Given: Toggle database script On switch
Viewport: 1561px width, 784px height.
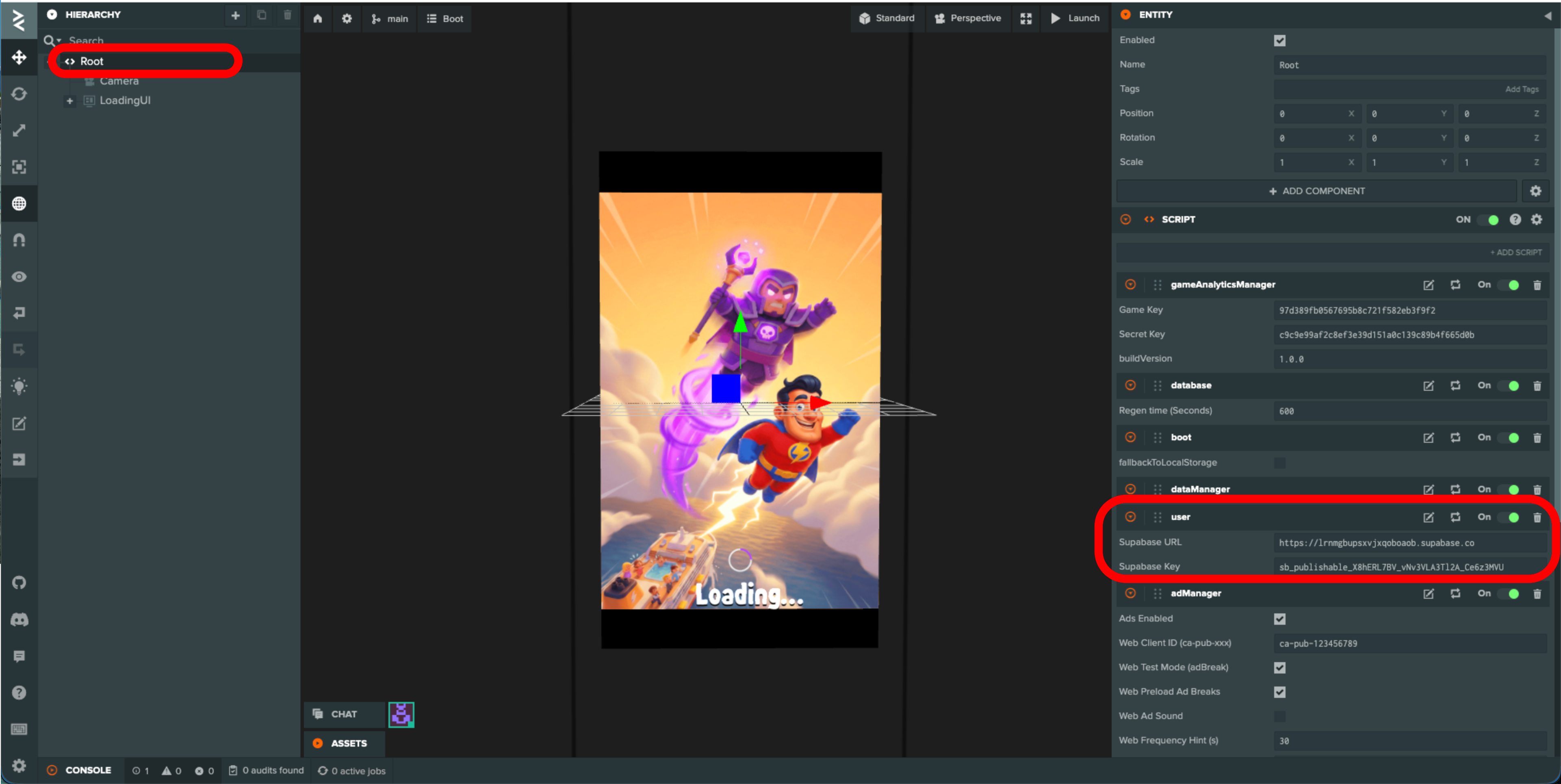Looking at the screenshot, I should pos(1508,386).
